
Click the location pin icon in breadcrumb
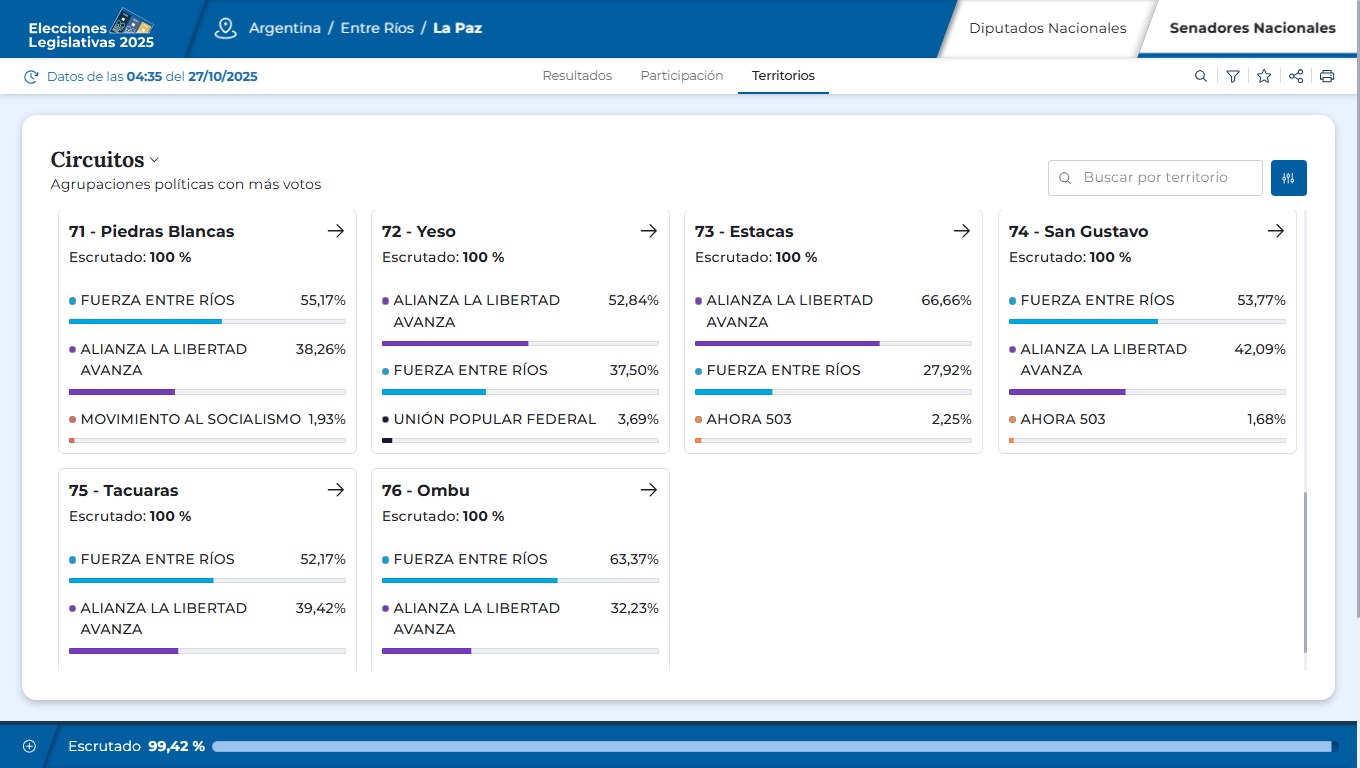(x=225, y=28)
